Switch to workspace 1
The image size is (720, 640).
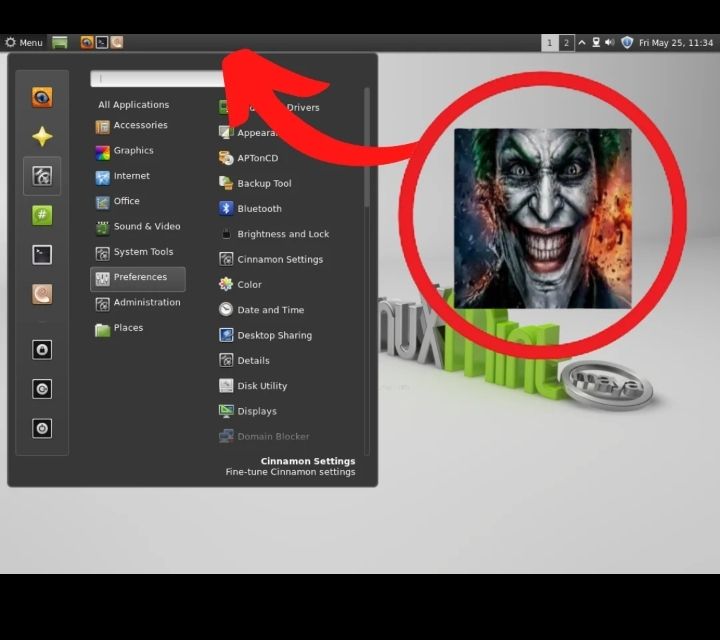coord(550,43)
